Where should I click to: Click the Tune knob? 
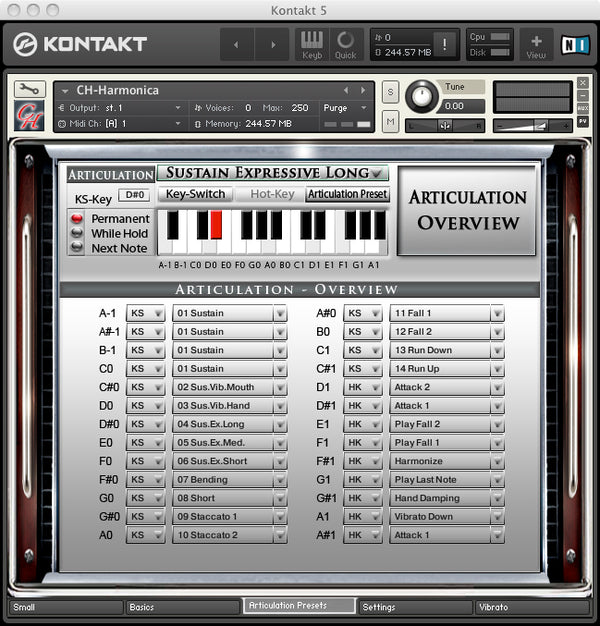tap(422, 96)
